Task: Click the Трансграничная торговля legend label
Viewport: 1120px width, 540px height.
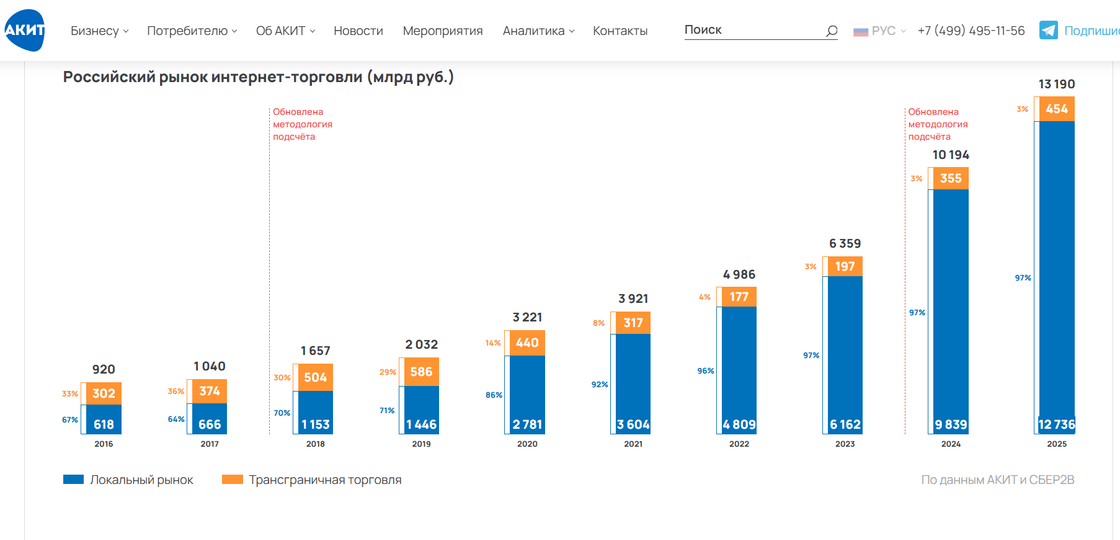Action: [x=325, y=480]
